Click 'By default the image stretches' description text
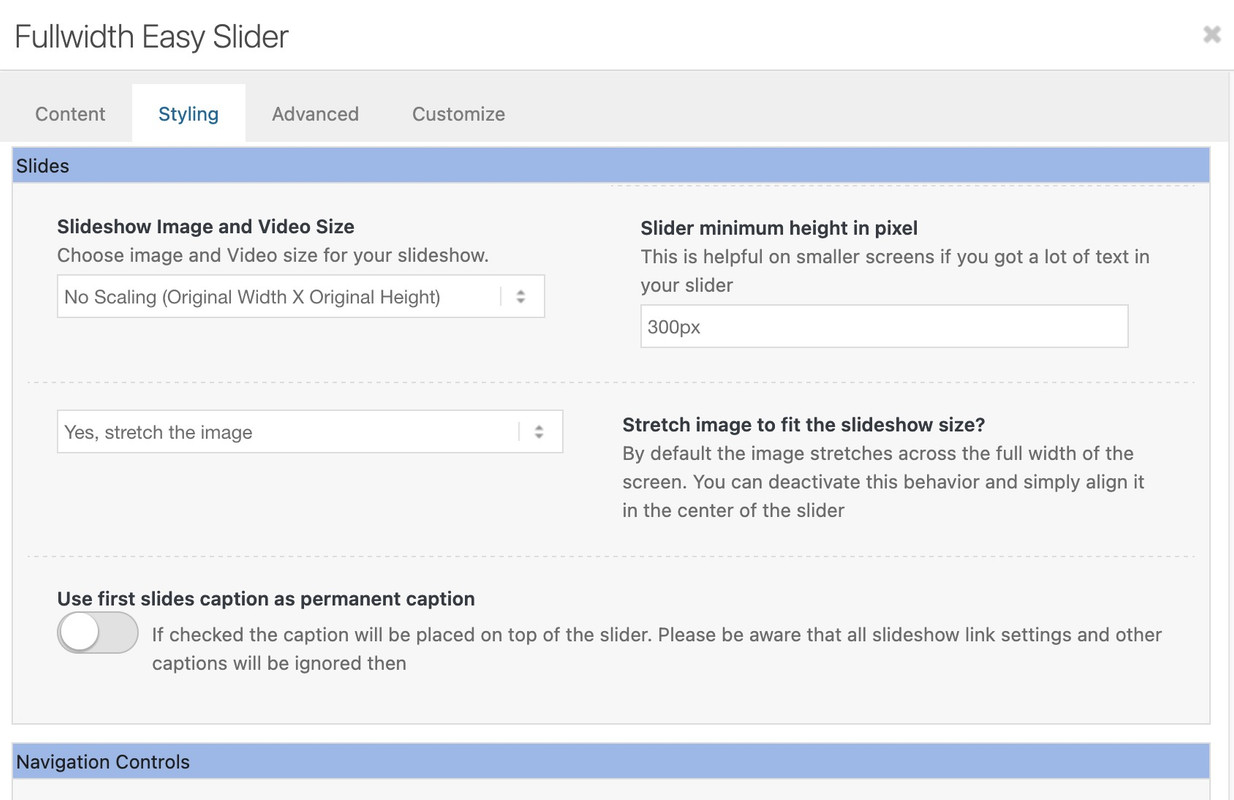This screenshot has height=800, width=1234. tap(883, 482)
